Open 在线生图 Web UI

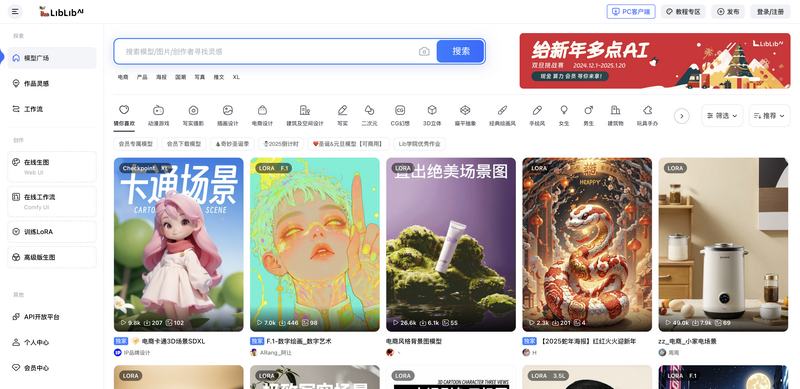pos(52,166)
